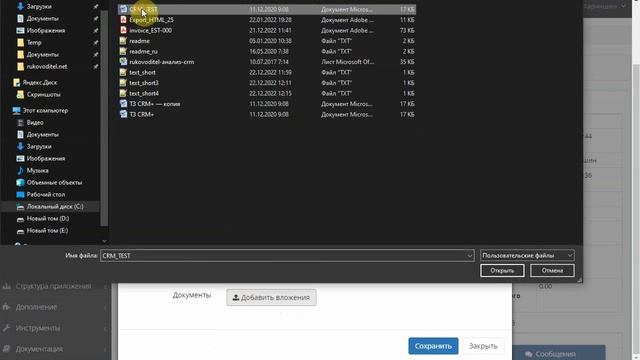This screenshot has height=360, width=640.
Task: Click the Новый том (E:) drive icon
Action: tap(20, 231)
